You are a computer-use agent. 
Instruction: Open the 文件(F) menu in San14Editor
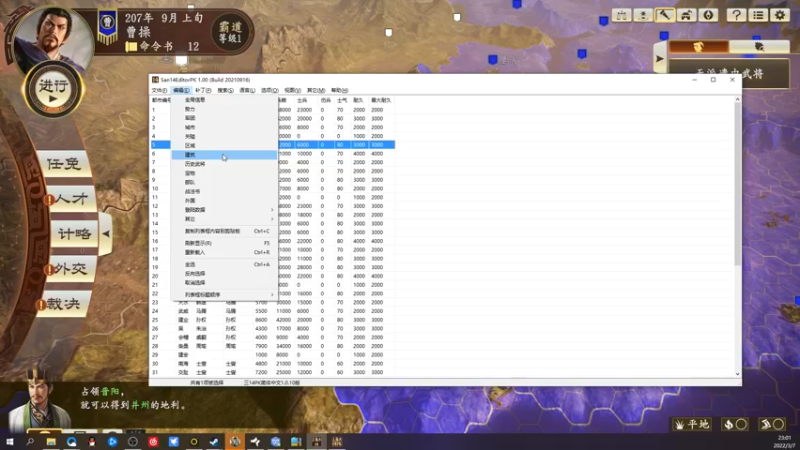tap(159, 90)
